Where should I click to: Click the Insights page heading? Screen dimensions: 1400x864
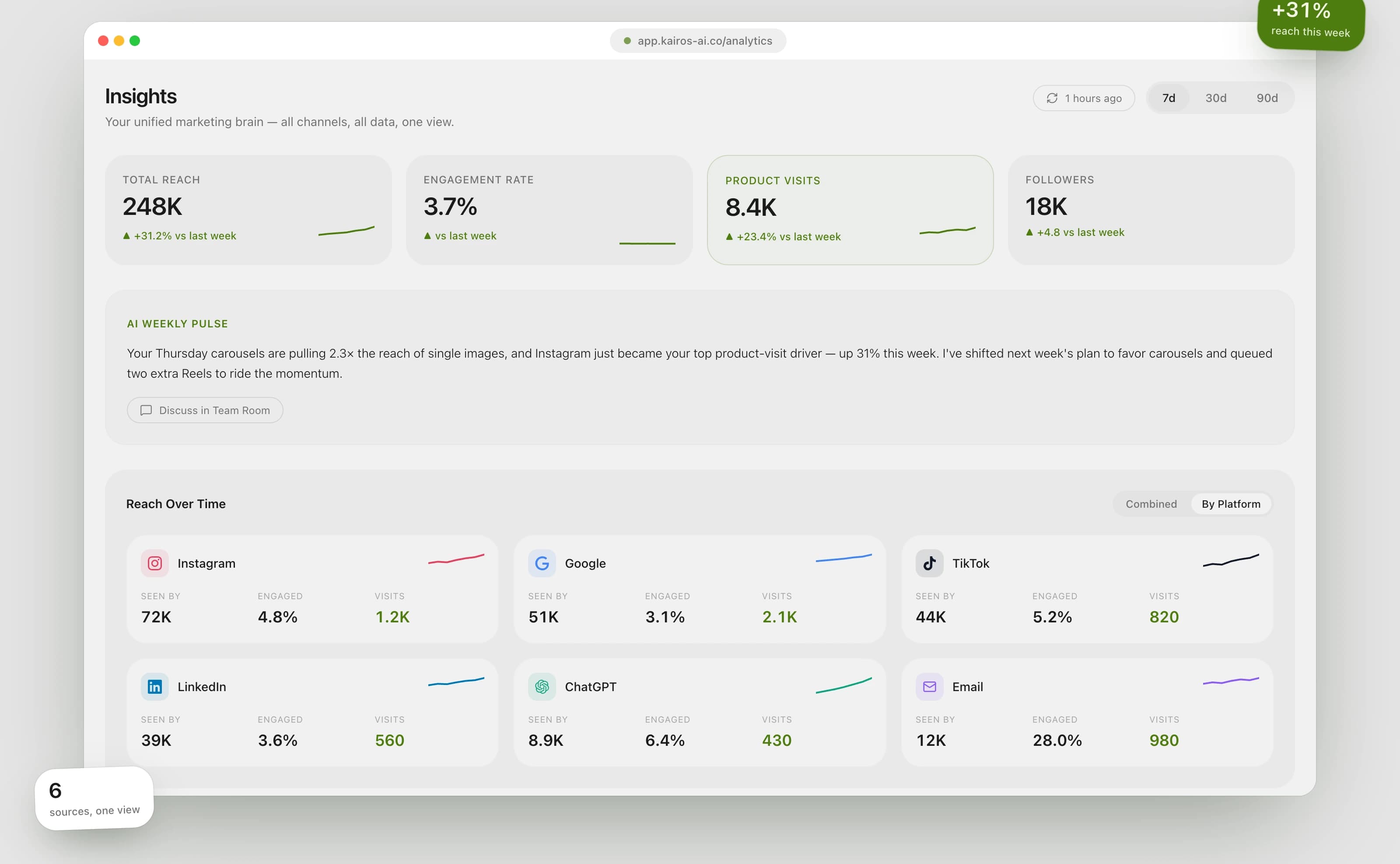(x=140, y=96)
